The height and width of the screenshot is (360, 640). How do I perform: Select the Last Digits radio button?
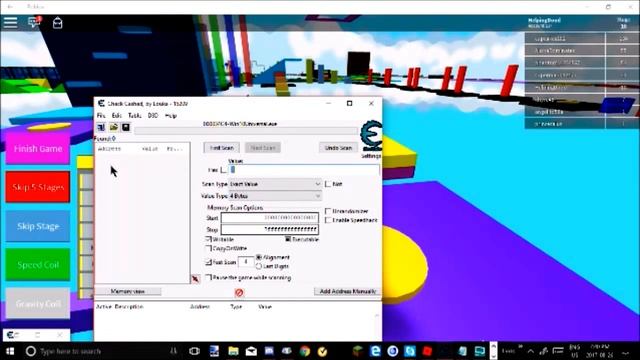(259, 266)
